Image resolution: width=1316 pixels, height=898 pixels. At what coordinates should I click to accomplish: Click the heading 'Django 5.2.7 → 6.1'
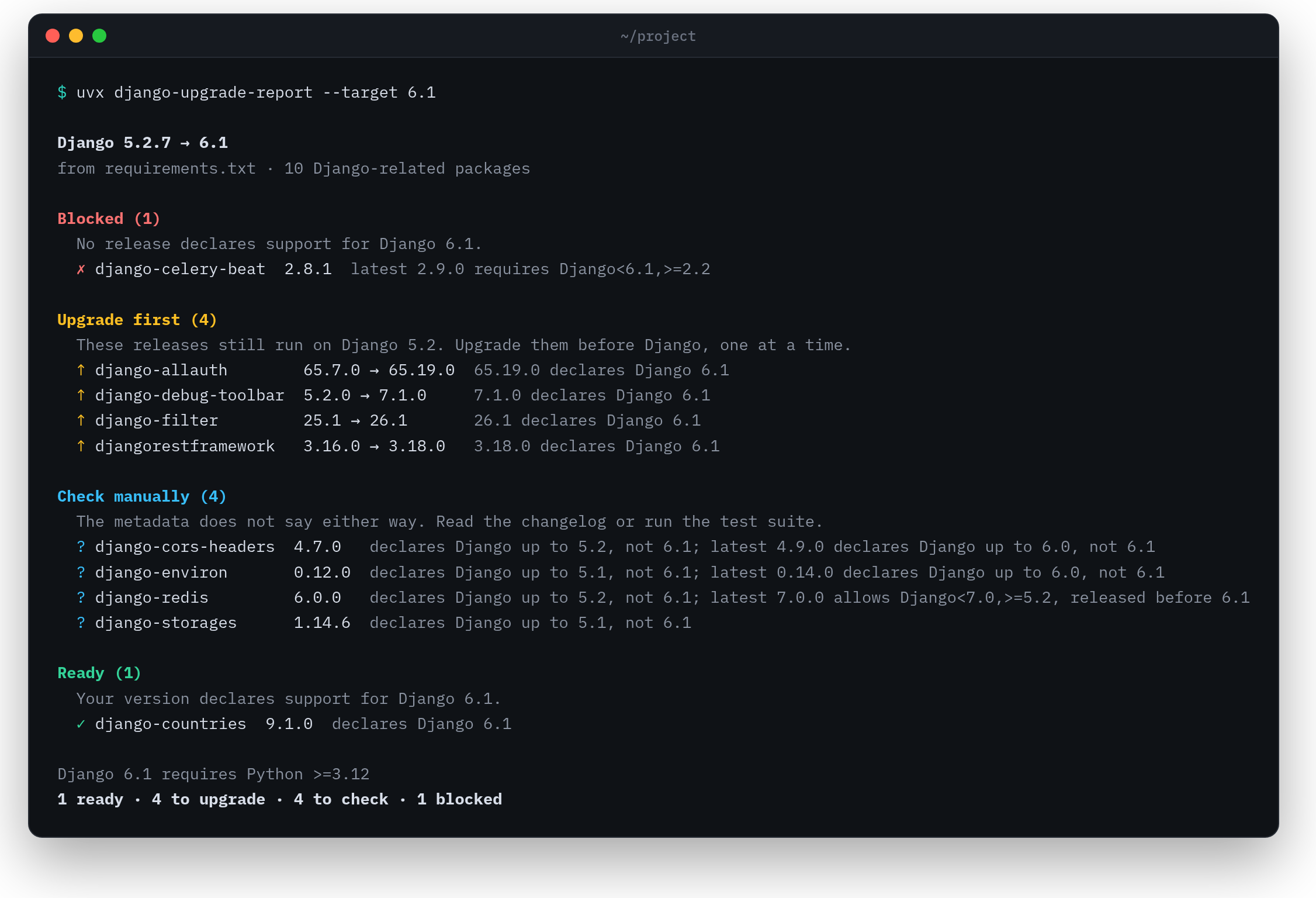[x=143, y=143]
